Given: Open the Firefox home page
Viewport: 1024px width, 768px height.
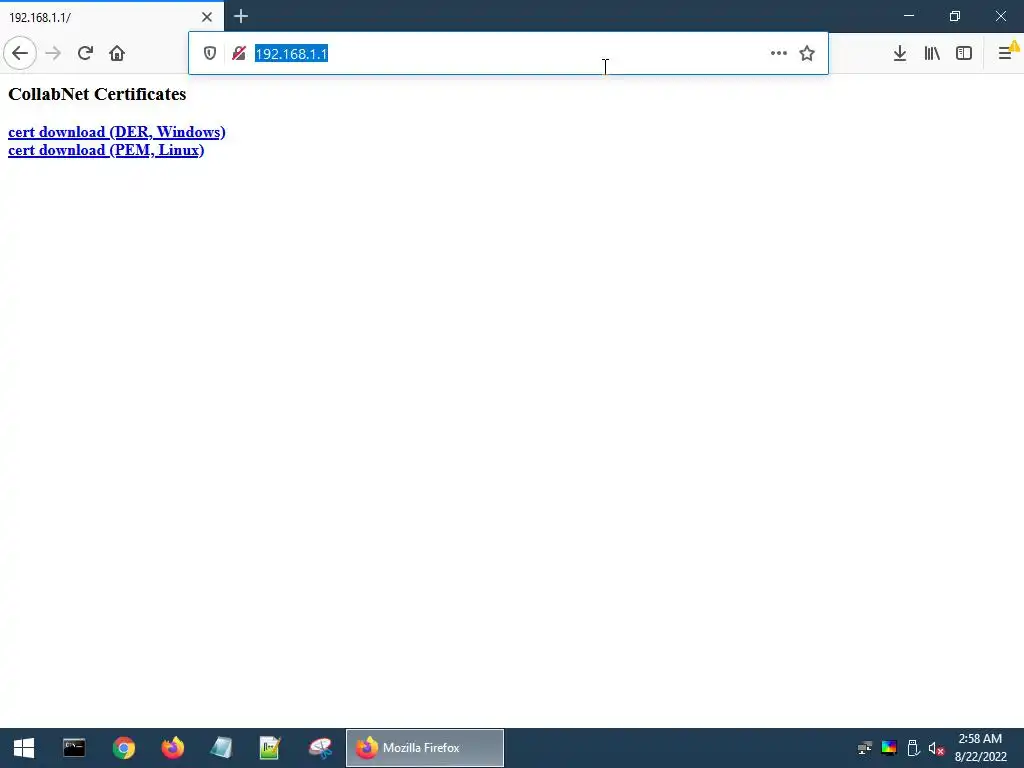Looking at the screenshot, I should (x=117, y=53).
